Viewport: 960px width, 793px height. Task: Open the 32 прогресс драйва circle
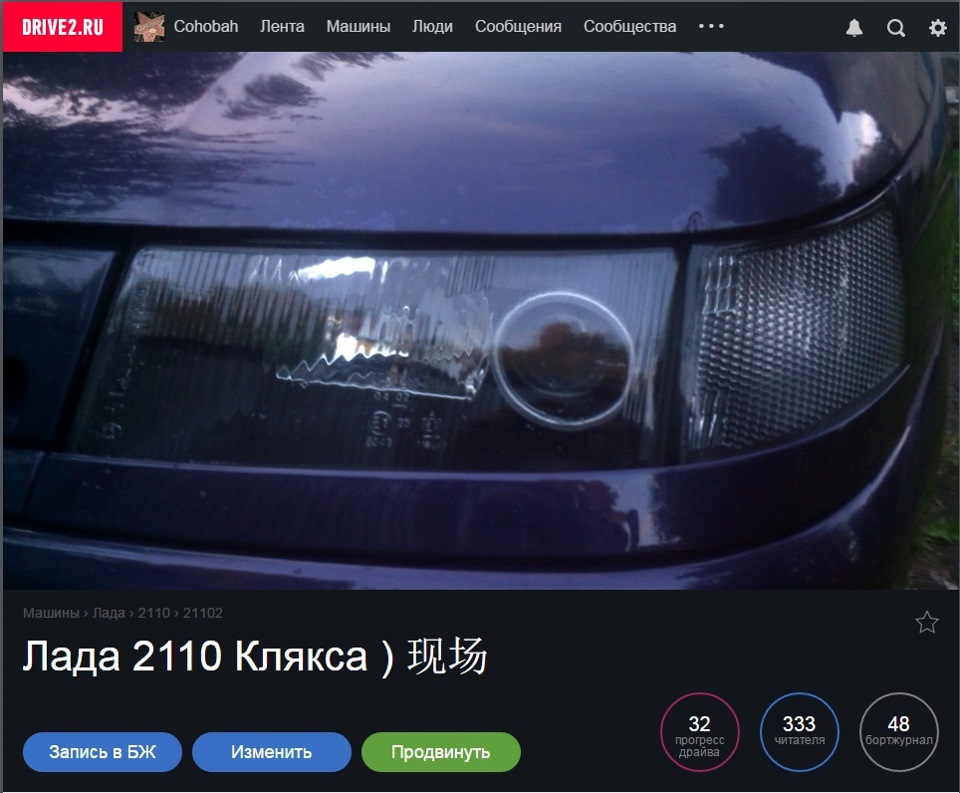pyautogui.click(x=699, y=732)
